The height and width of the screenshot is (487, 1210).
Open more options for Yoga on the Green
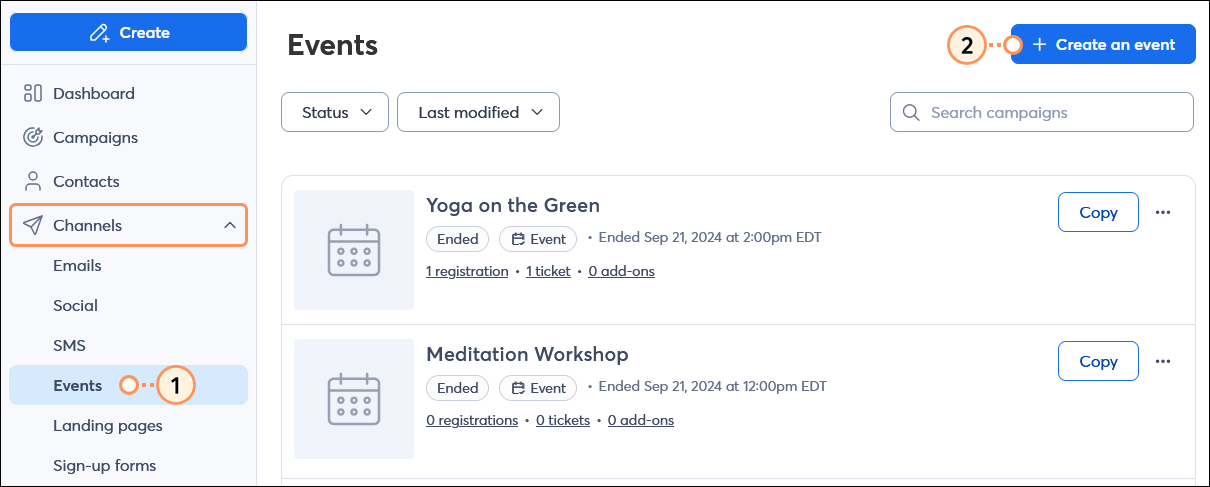(x=1162, y=213)
